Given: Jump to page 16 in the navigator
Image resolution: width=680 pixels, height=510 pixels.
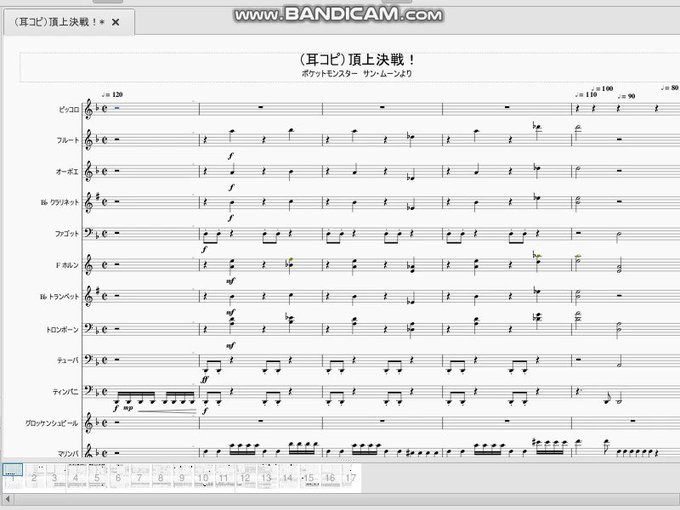Looking at the screenshot, I should 330,477.
